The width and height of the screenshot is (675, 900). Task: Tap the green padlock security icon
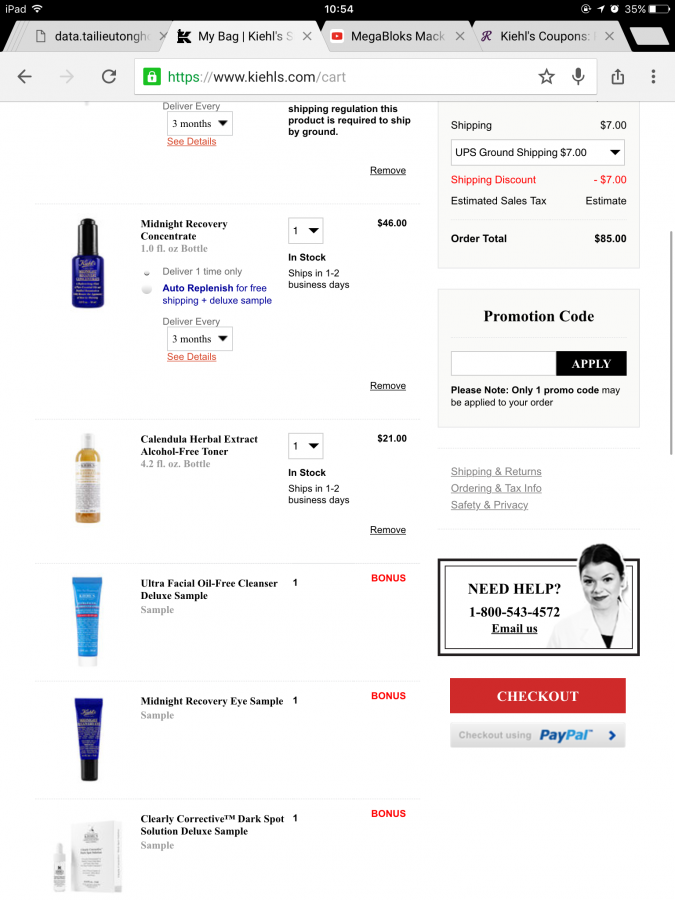[152, 77]
